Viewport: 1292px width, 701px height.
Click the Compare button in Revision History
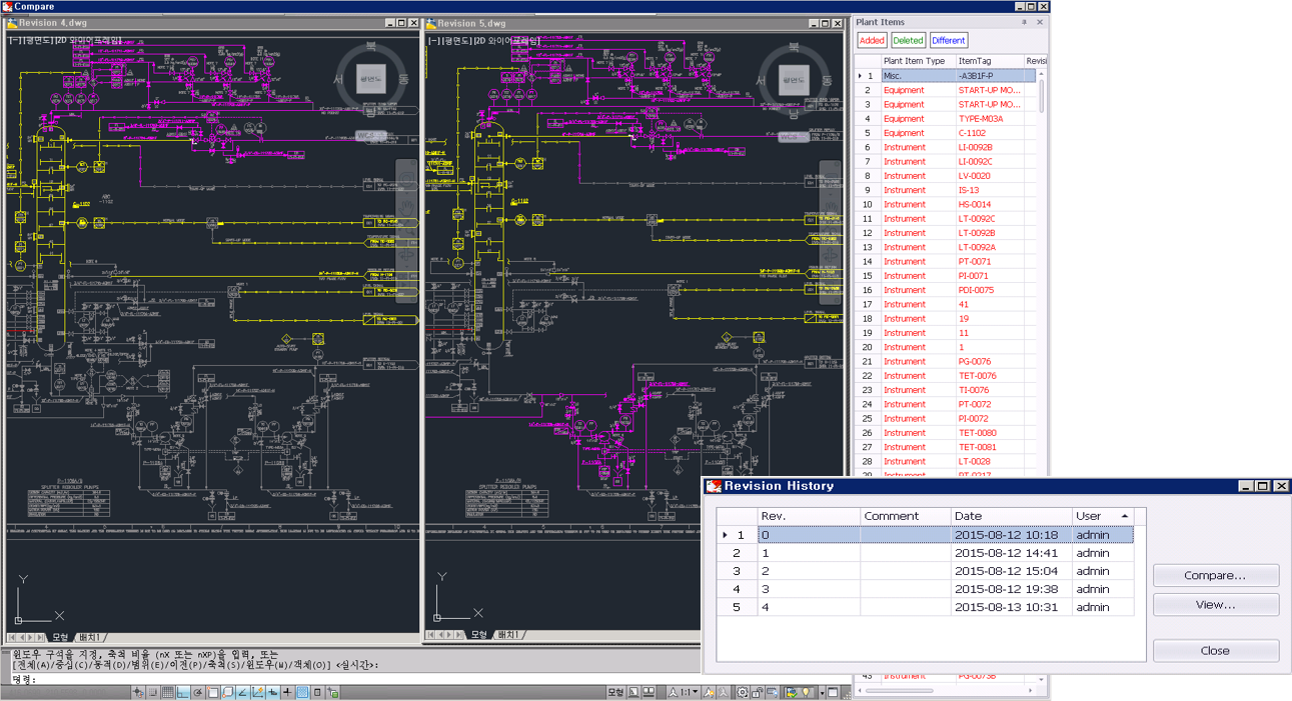[x=1215, y=575]
